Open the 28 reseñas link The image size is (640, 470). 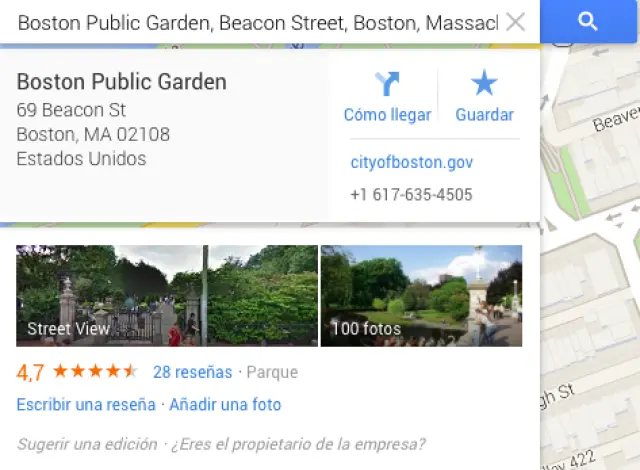193,372
